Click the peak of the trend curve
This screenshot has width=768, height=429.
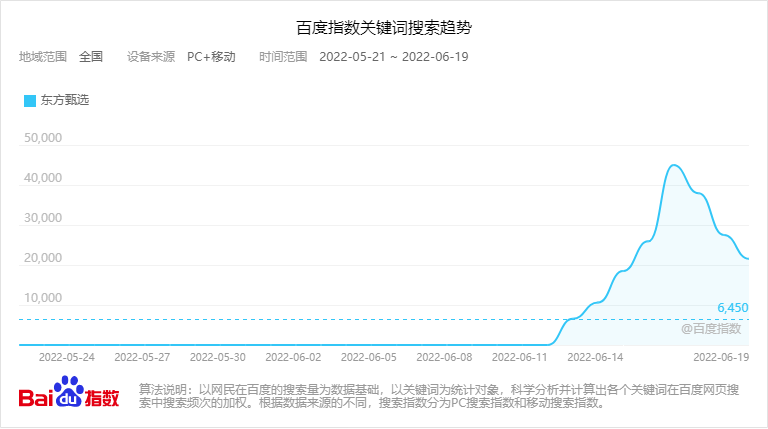[x=675, y=165]
